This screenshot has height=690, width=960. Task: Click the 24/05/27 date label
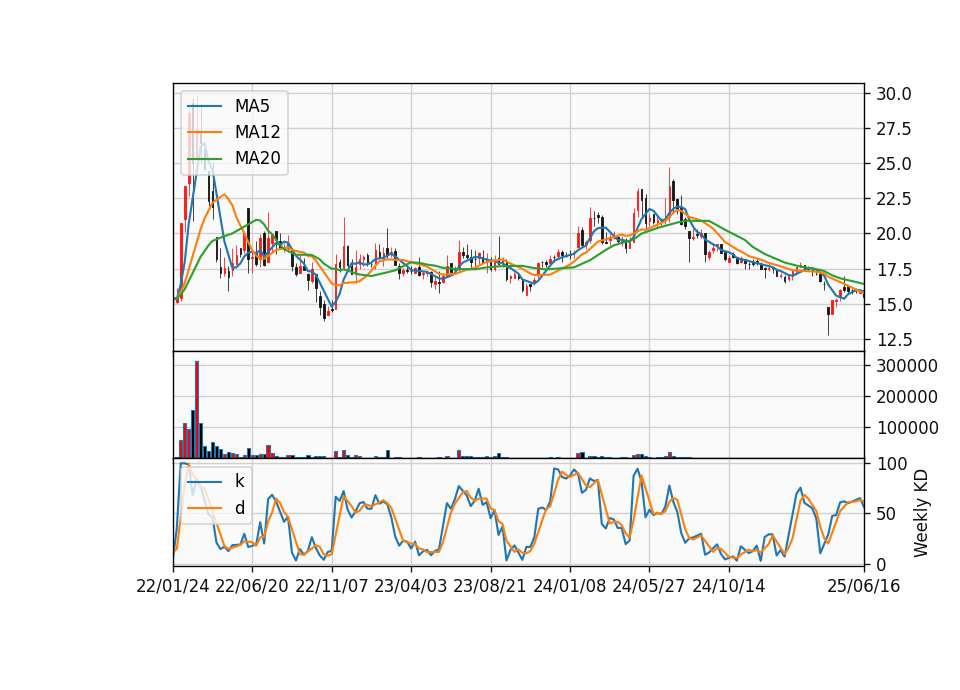[x=649, y=586]
